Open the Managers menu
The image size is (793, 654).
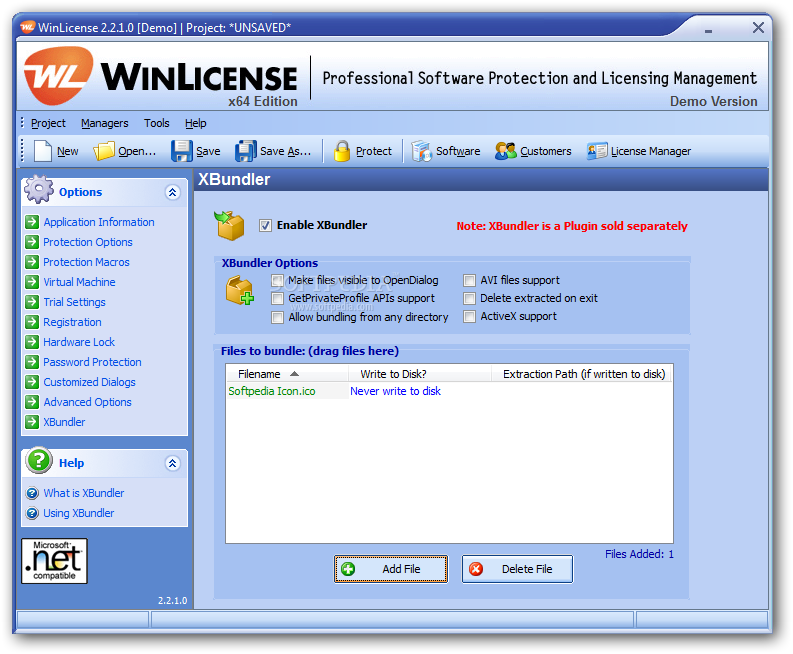(105, 123)
